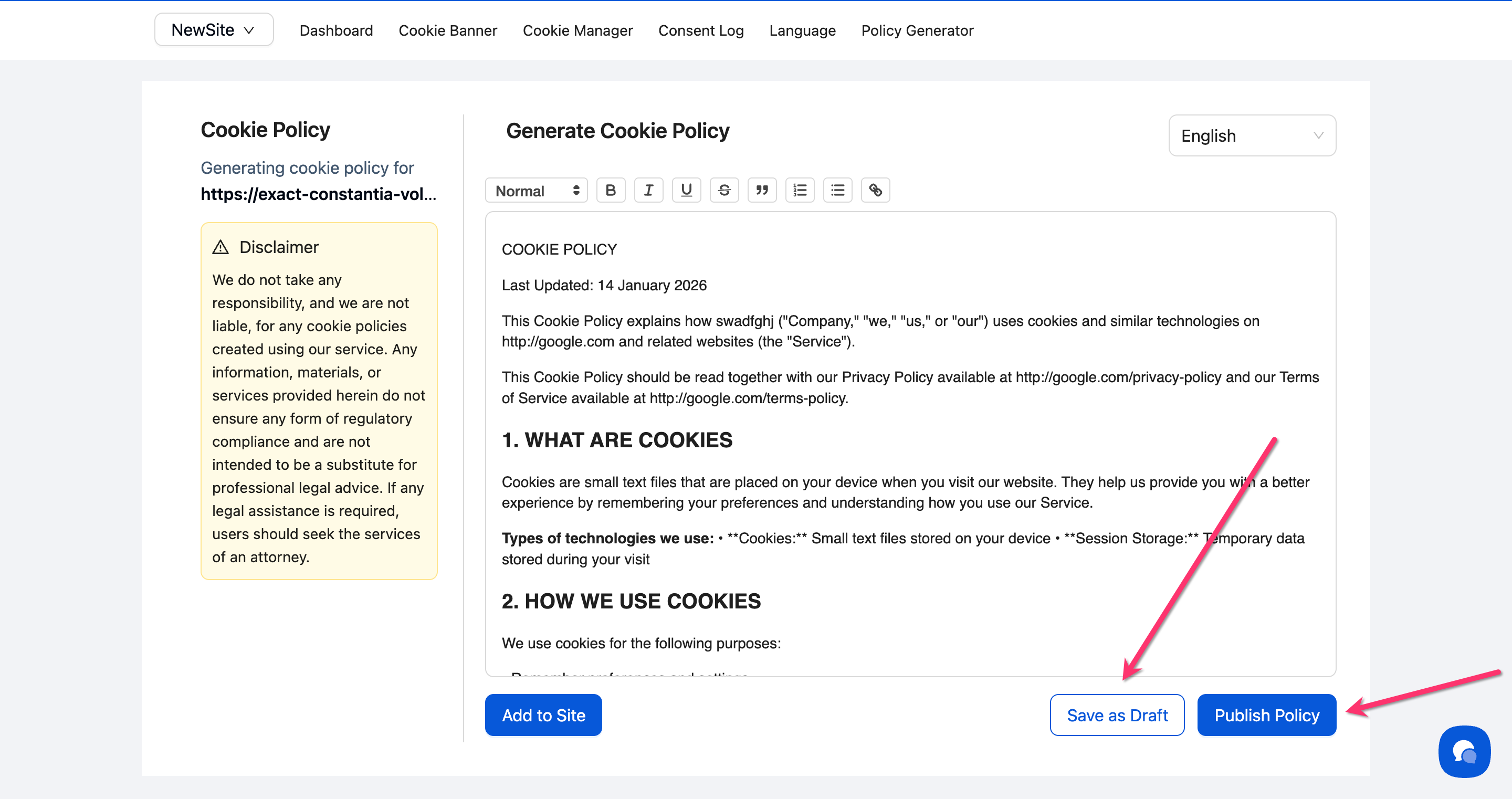Go to the Dashboard tab

336,30
